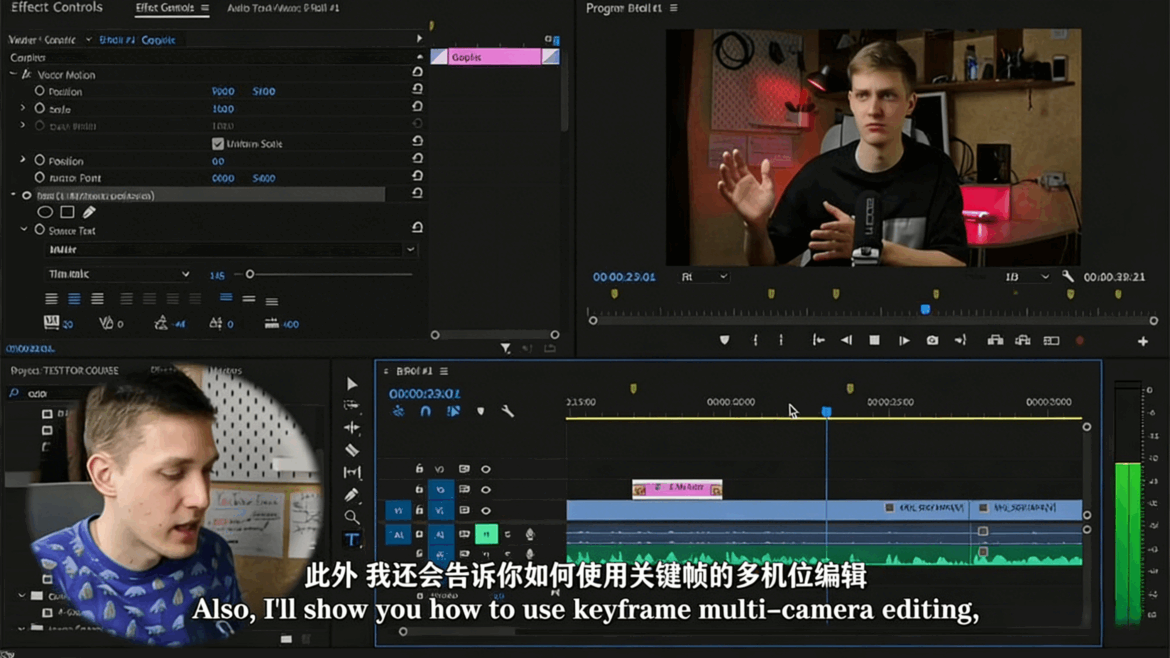
Task: Create a free draw bezier mask with the pen
Action: coord(89,211)
